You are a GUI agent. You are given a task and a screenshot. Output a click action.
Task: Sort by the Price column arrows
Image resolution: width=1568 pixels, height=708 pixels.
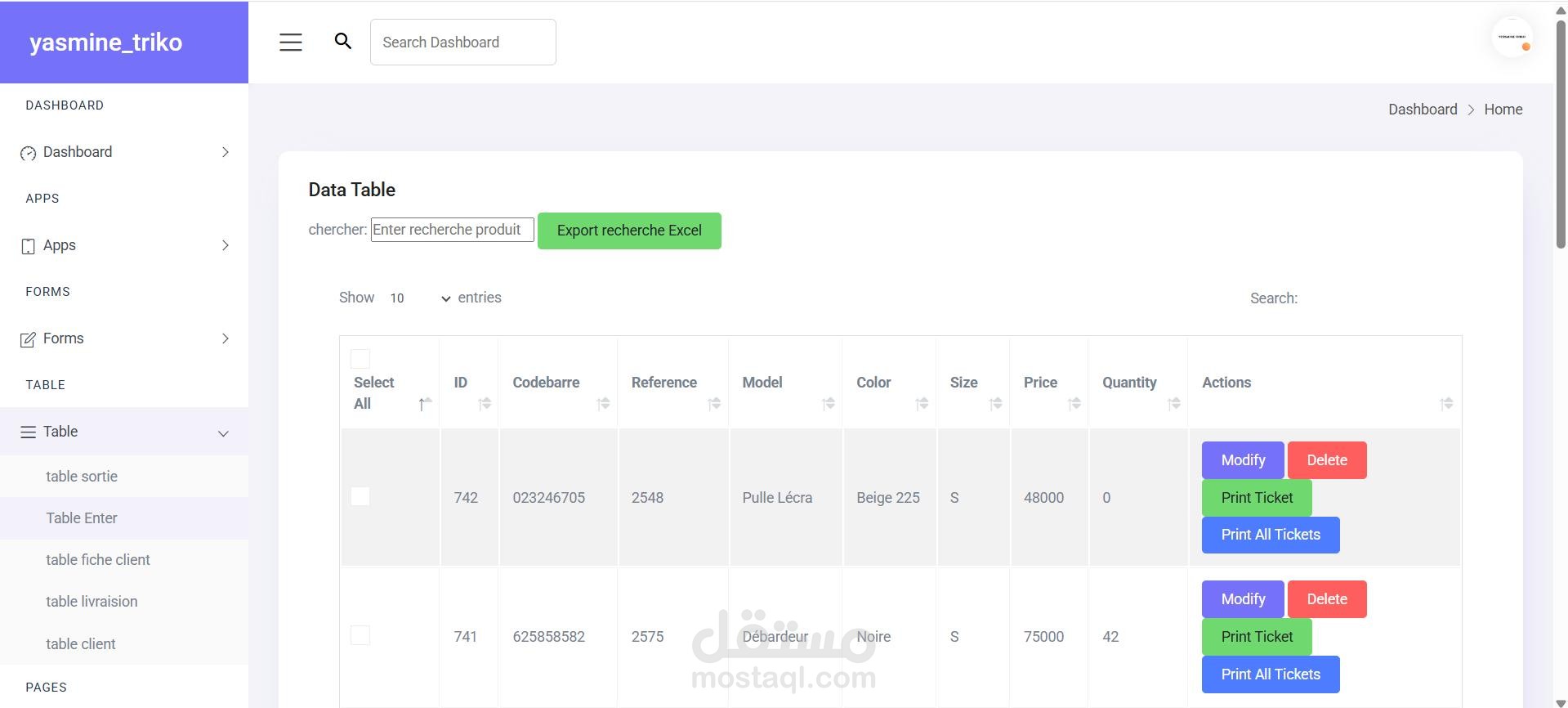1074,404
